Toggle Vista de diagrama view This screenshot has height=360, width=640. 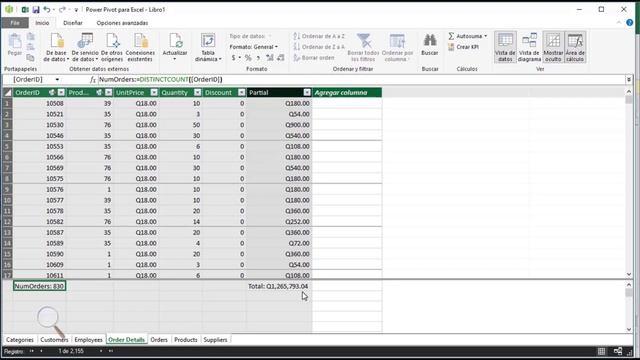tap(529, 47)
